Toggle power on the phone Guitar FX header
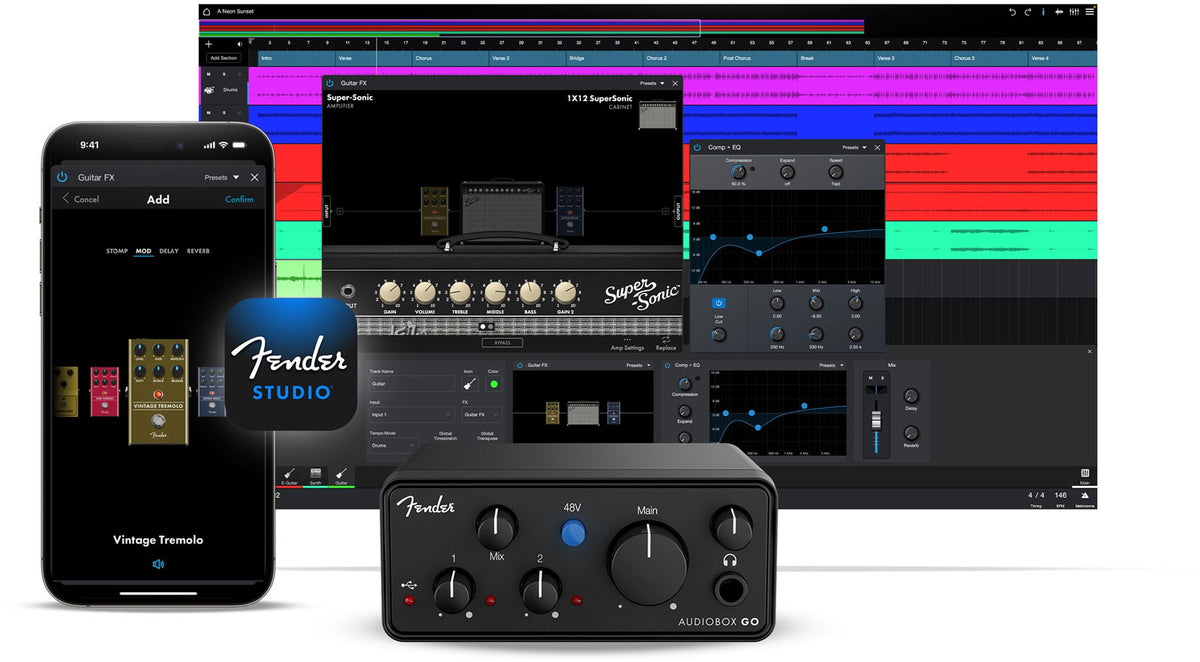 coord(62,177)
